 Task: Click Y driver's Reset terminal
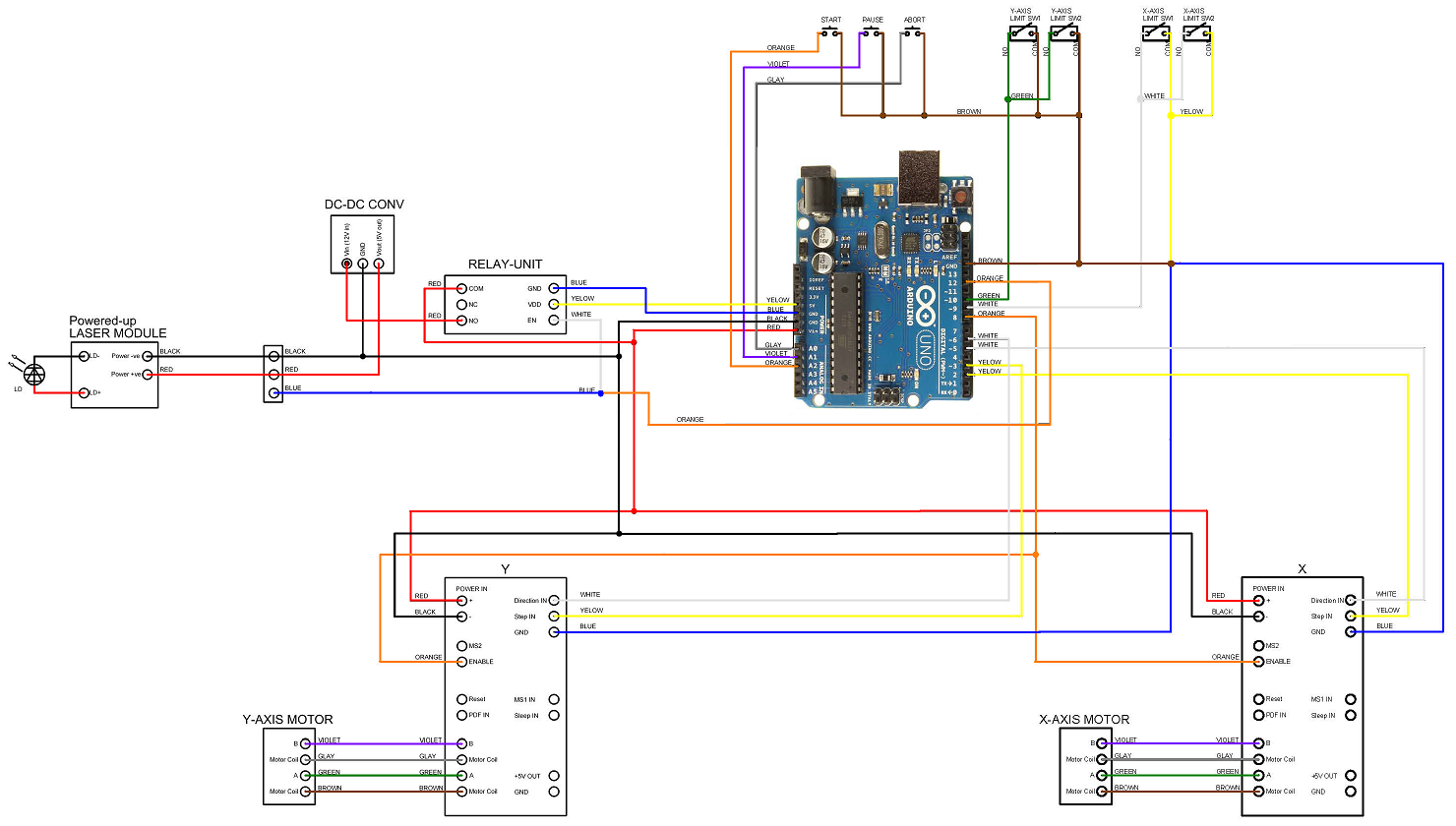(x=461, y=699)
